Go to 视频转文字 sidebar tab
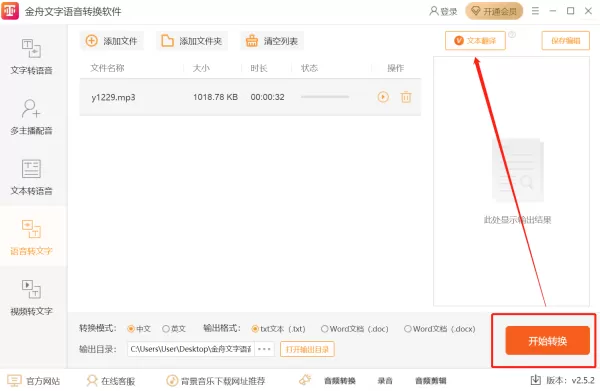 point(31,297)
